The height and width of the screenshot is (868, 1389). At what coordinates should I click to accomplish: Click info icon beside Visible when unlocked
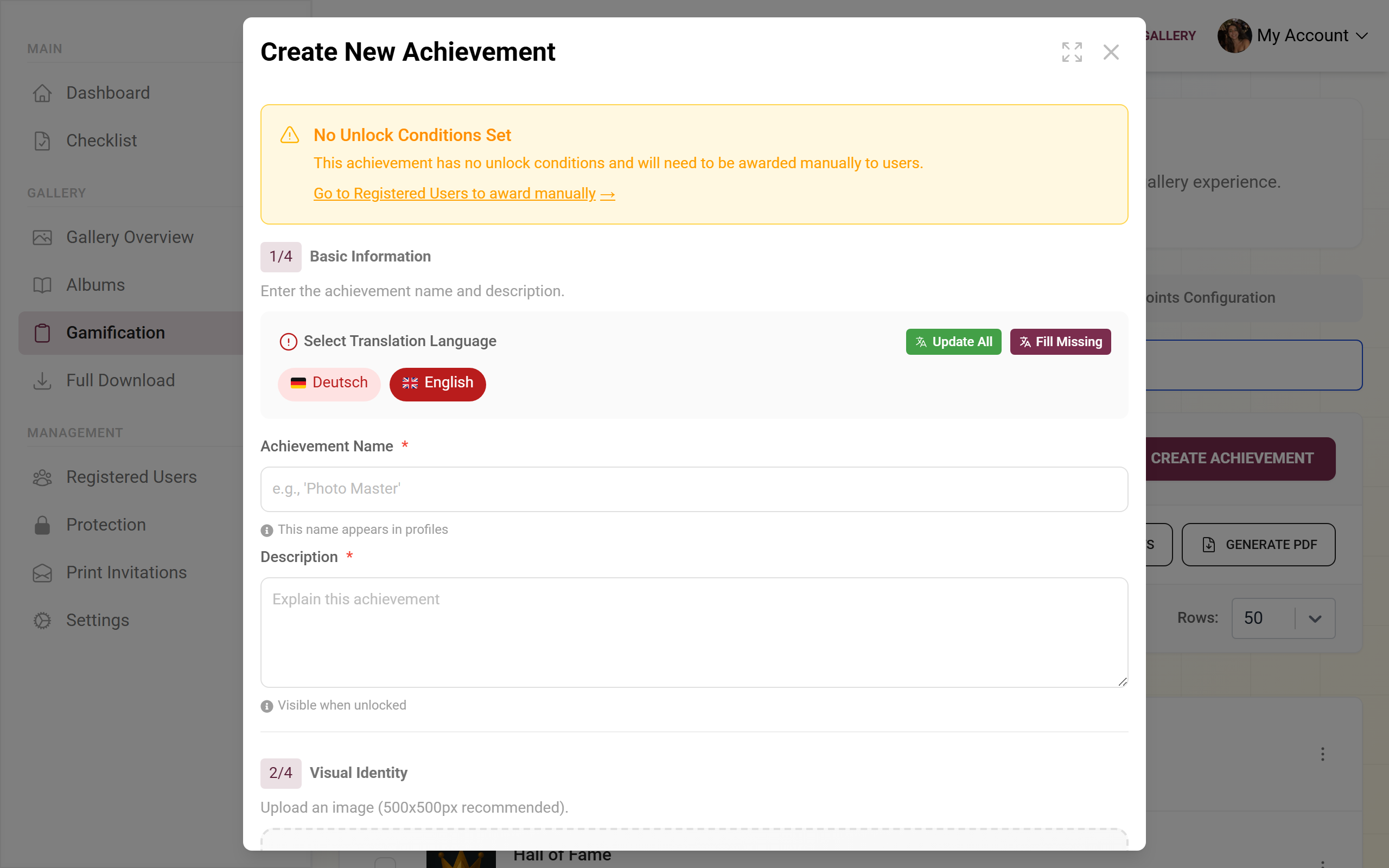point(267,706)
